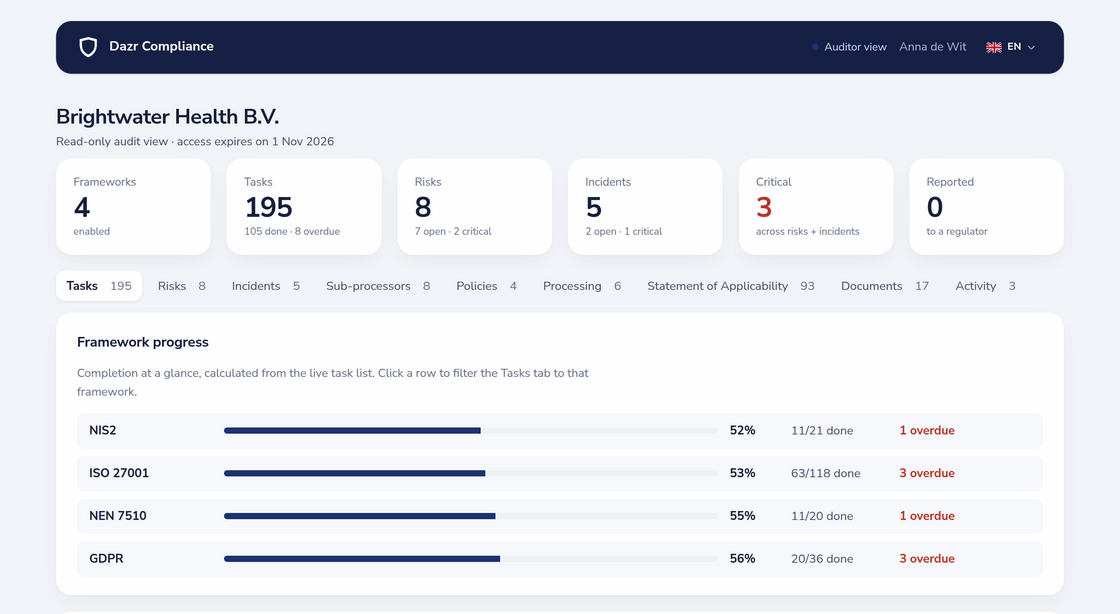Click '1 overdue' in the NEN 7510 row
Image resolution: width=1120 pixels, height=614 pixels.
(x=927, y=516)
